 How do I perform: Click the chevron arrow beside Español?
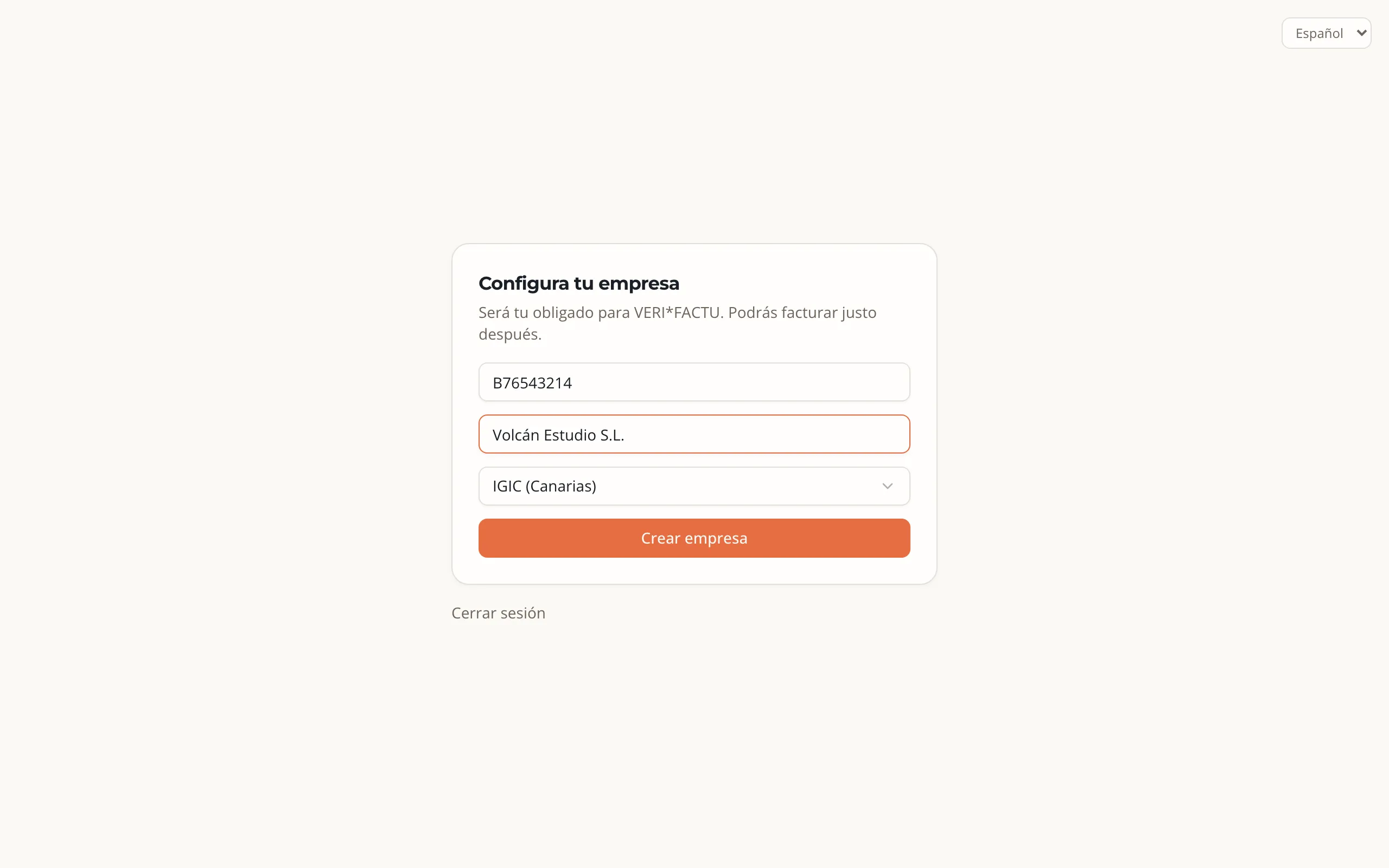[1361, 33]
